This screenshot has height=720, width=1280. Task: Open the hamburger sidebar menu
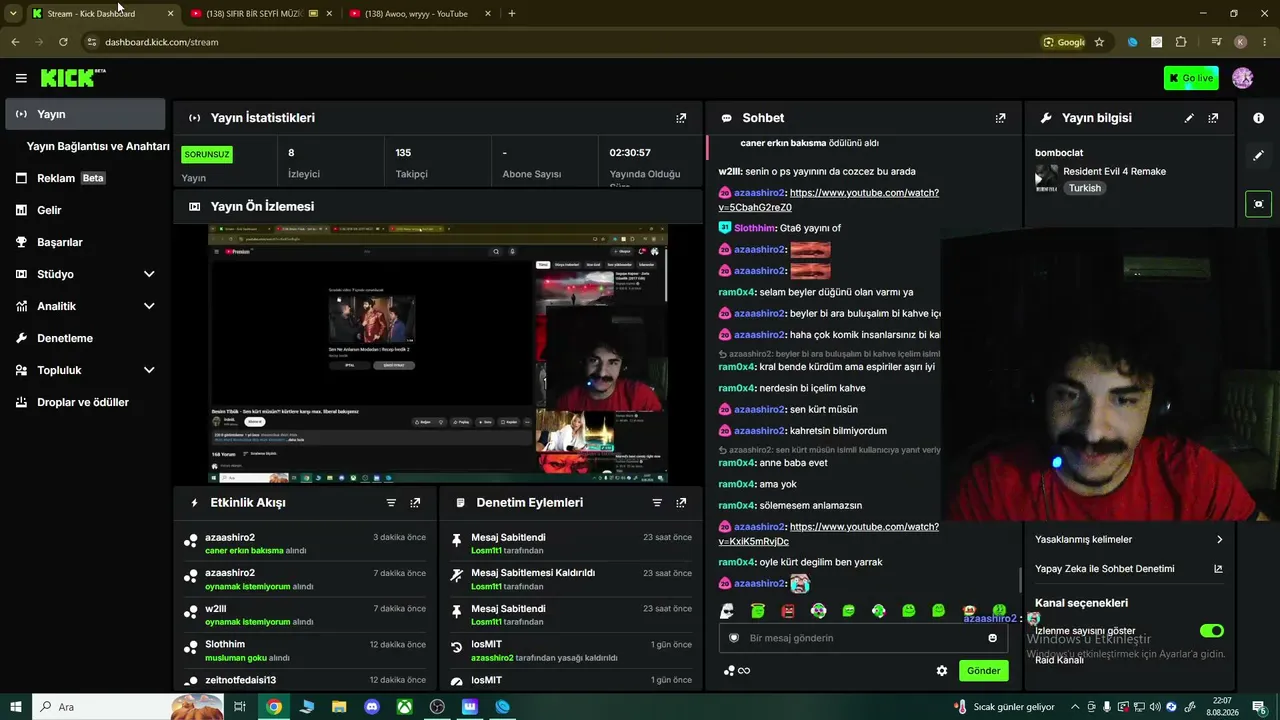(21, 78)
